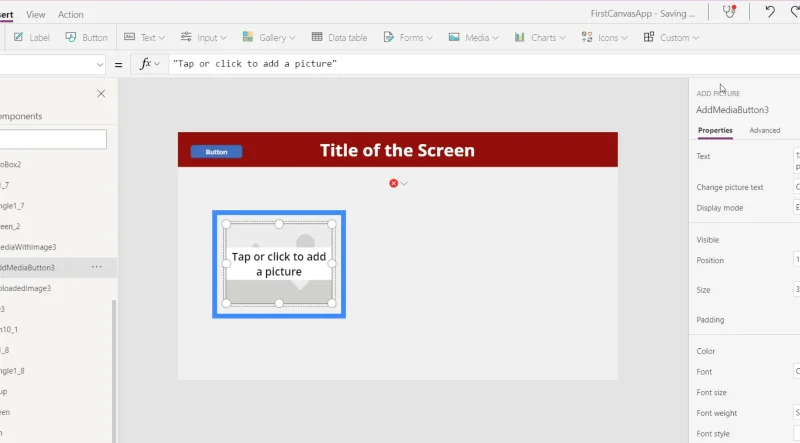Click the Data table grid icon
800x443 pixels.
click(x=317, y=37)
